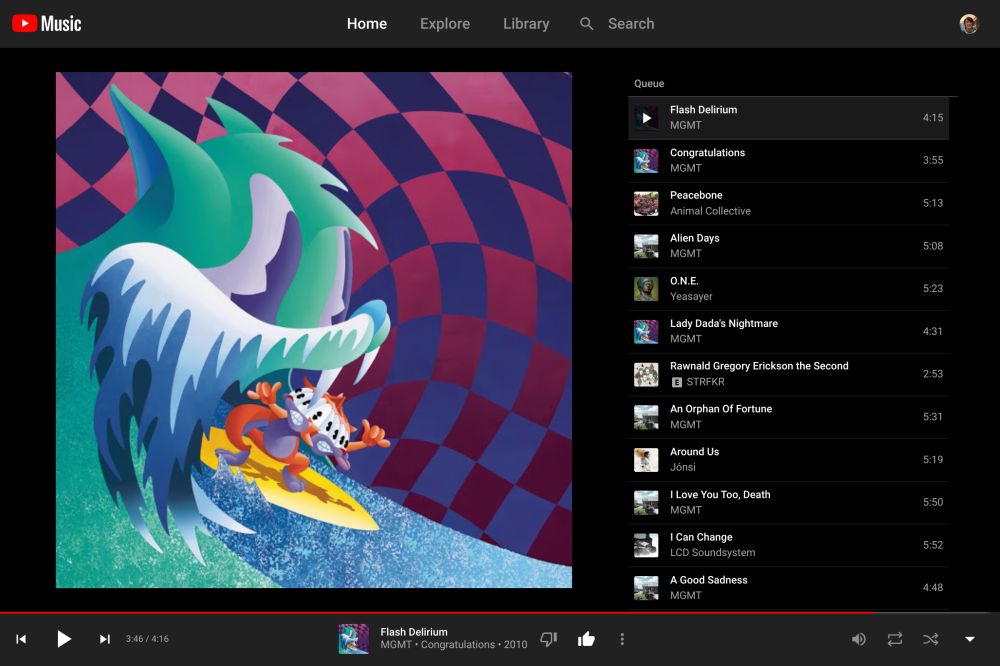Collapse the player page with arrow
1000x666 pixels.
[x=969, y=639]
